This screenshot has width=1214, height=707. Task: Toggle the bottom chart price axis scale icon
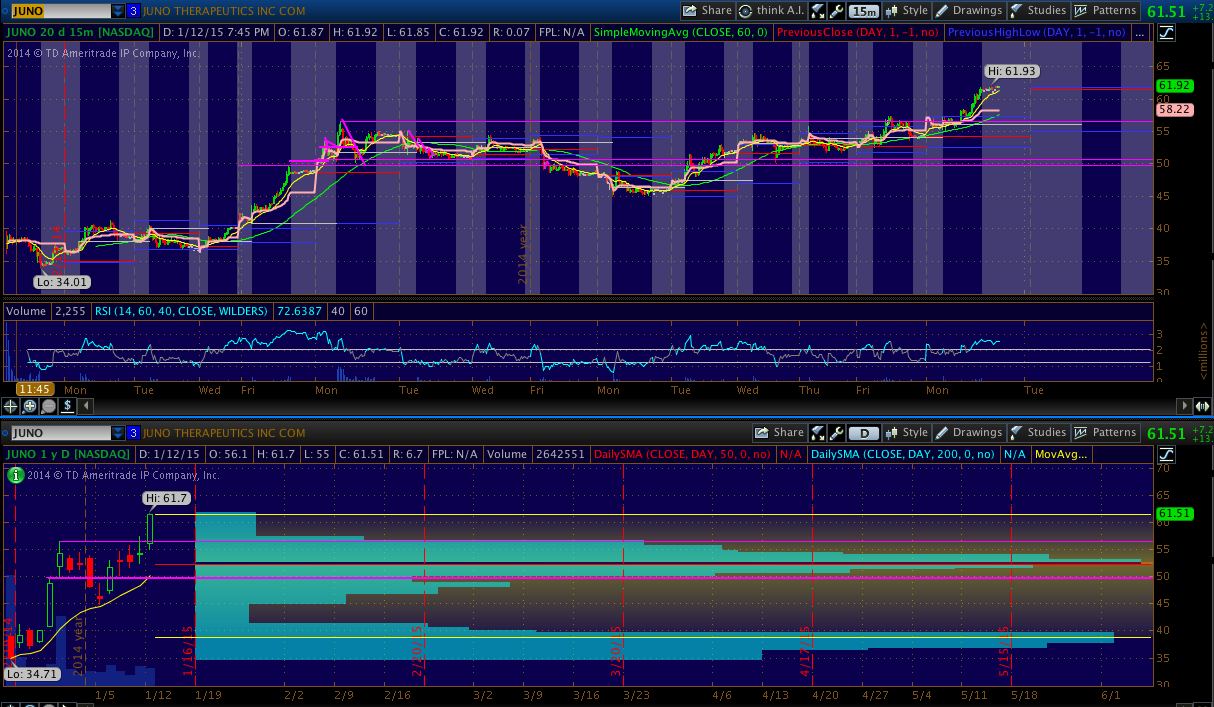(1167, 454)
